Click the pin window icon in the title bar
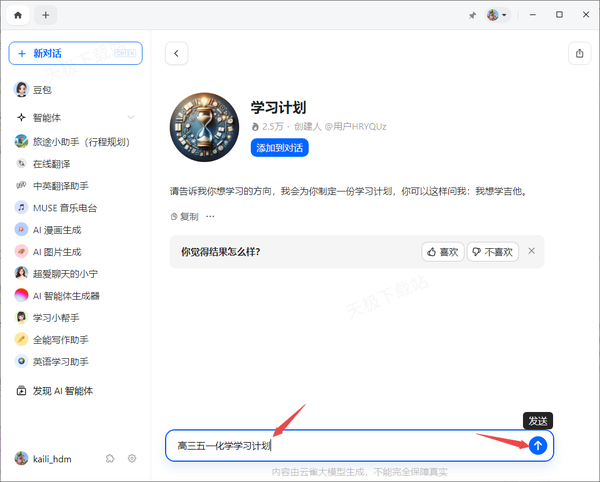This screenshot has width=600, height=482. (x=471, y=15)
